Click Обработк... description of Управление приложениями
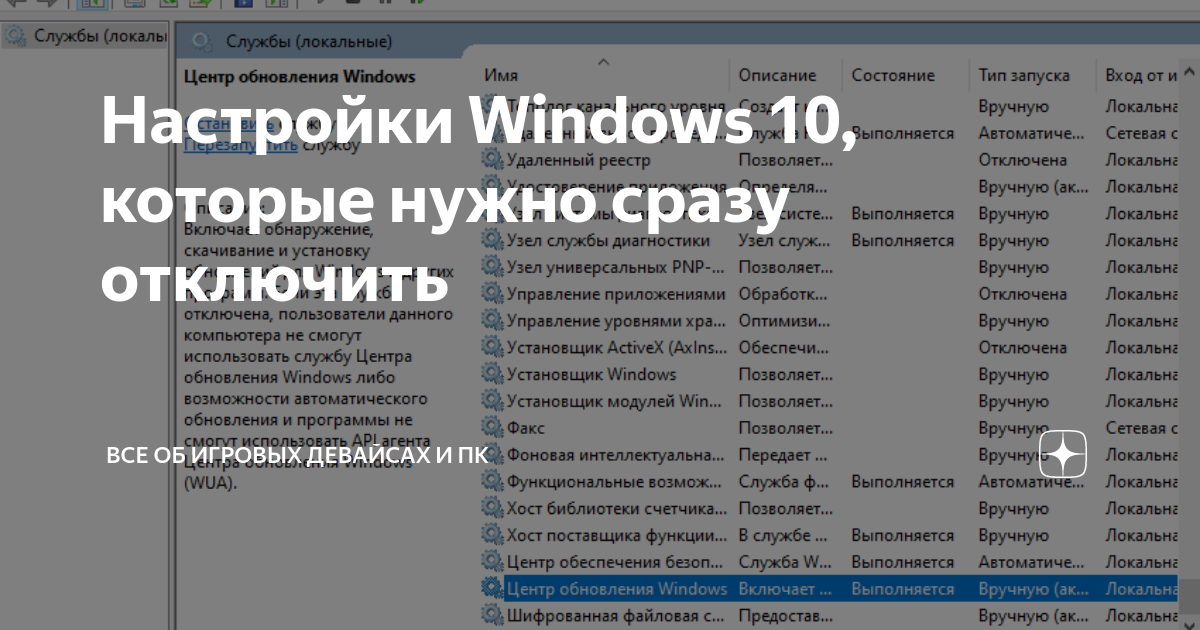The height and width of the screenshot is (630, 1200). [x=785, y=295]
